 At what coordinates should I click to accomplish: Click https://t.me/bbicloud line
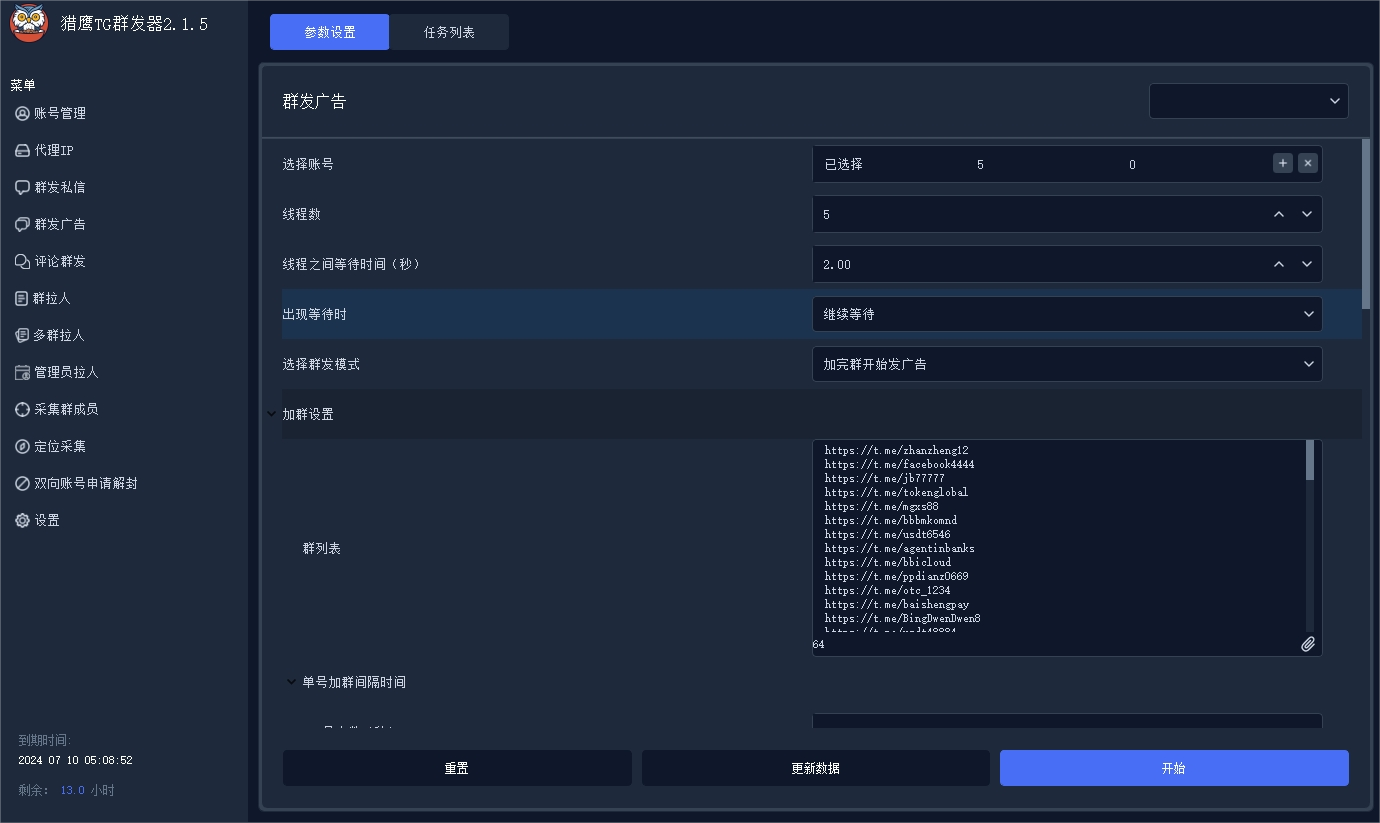tap(887, 562)
